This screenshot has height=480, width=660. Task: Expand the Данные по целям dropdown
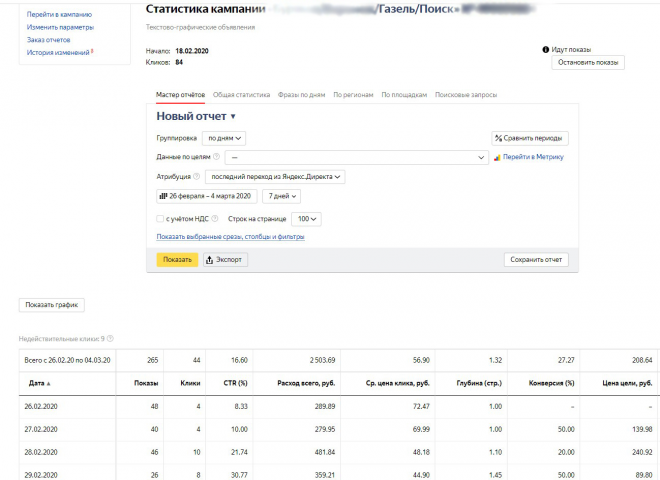(x=357, y=157)
